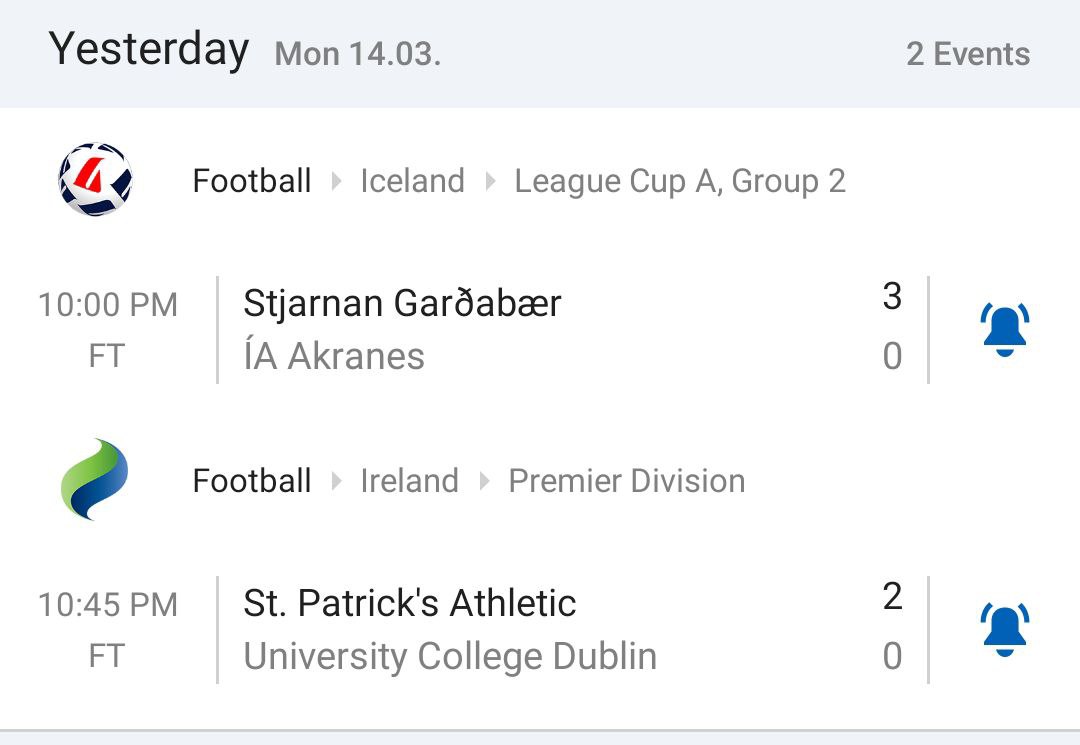Open ÍA Akranes team entry
The image size is (1080, 745).
tap(334, 356)
